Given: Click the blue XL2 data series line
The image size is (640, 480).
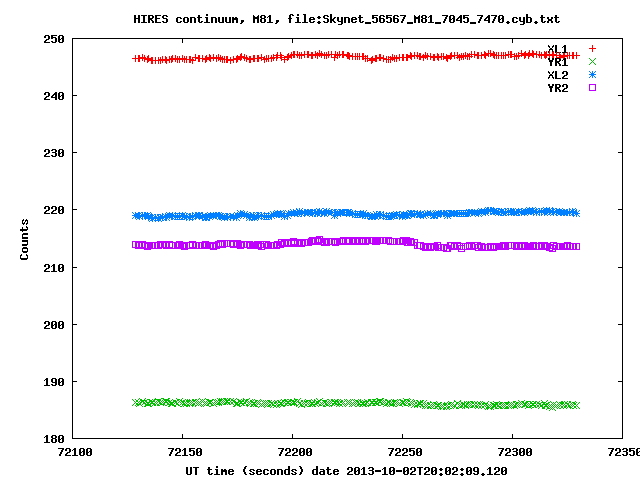Looking at the screenshot, I should [x=355, y=214].
